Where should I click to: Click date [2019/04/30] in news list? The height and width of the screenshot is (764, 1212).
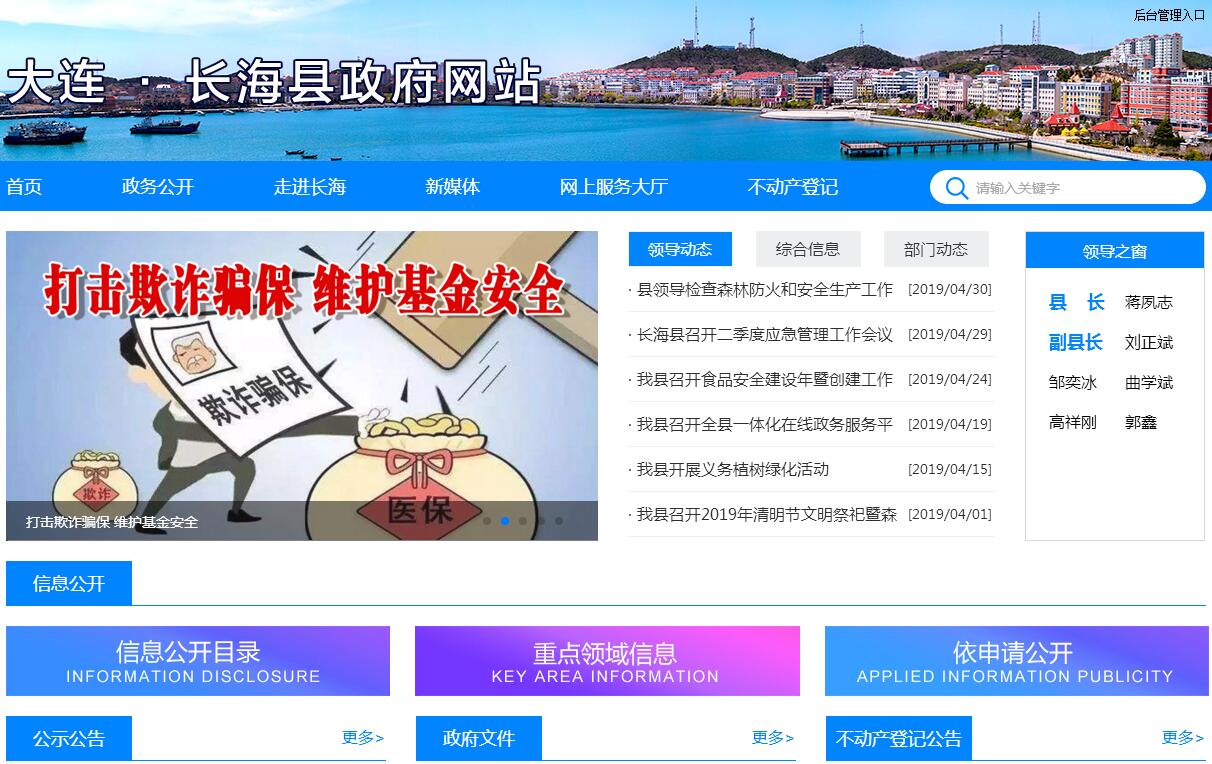[x=950, y=290]
